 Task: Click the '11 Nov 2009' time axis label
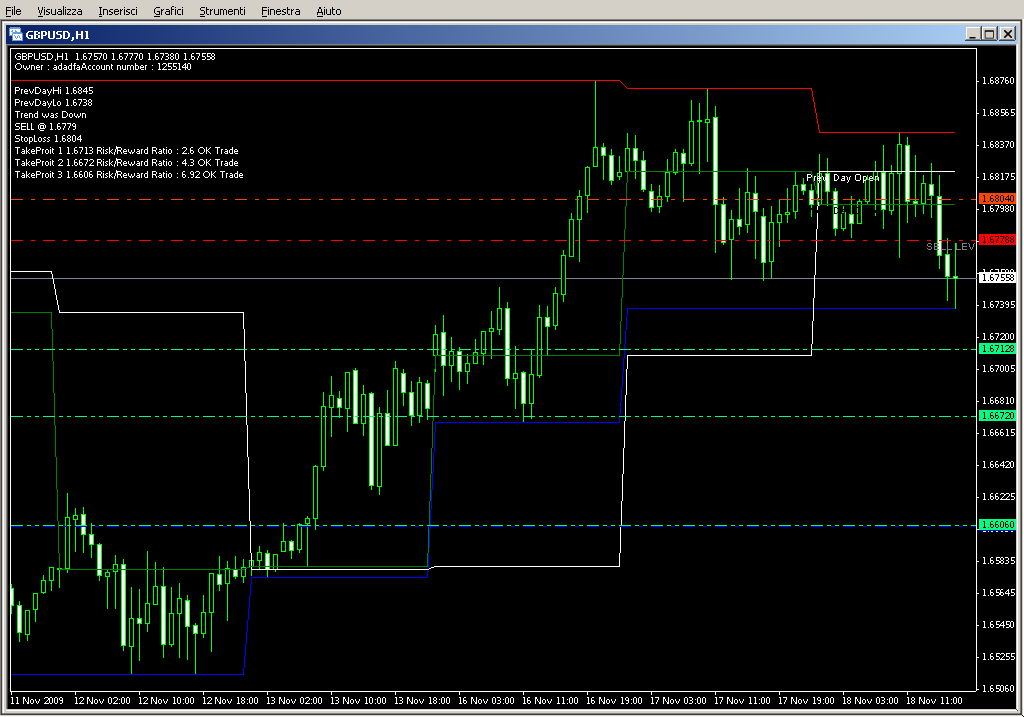(x=37, y=701)
